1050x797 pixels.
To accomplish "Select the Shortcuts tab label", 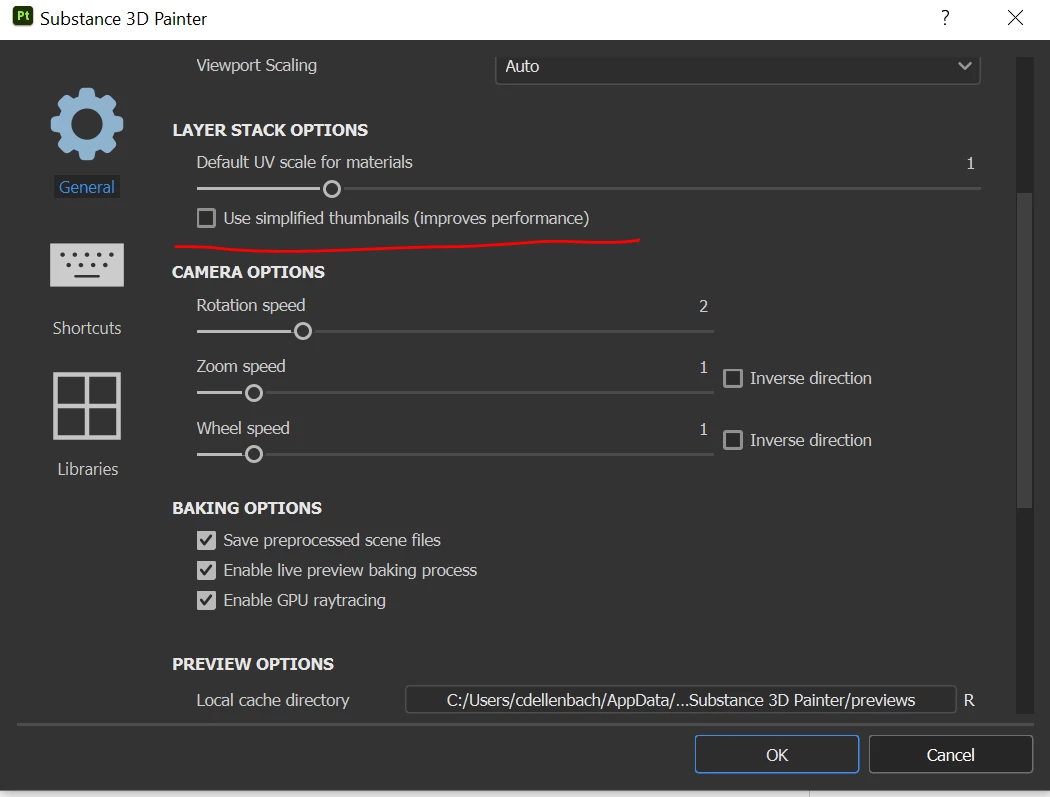I will click(x=87, y=328).
